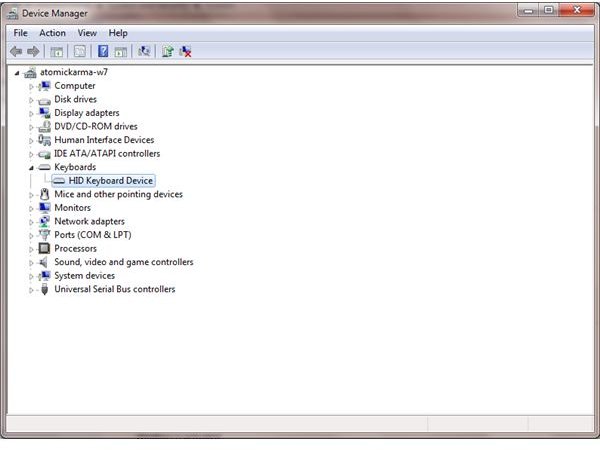Toggle the action pane toolbar icon

pos(121,51)
